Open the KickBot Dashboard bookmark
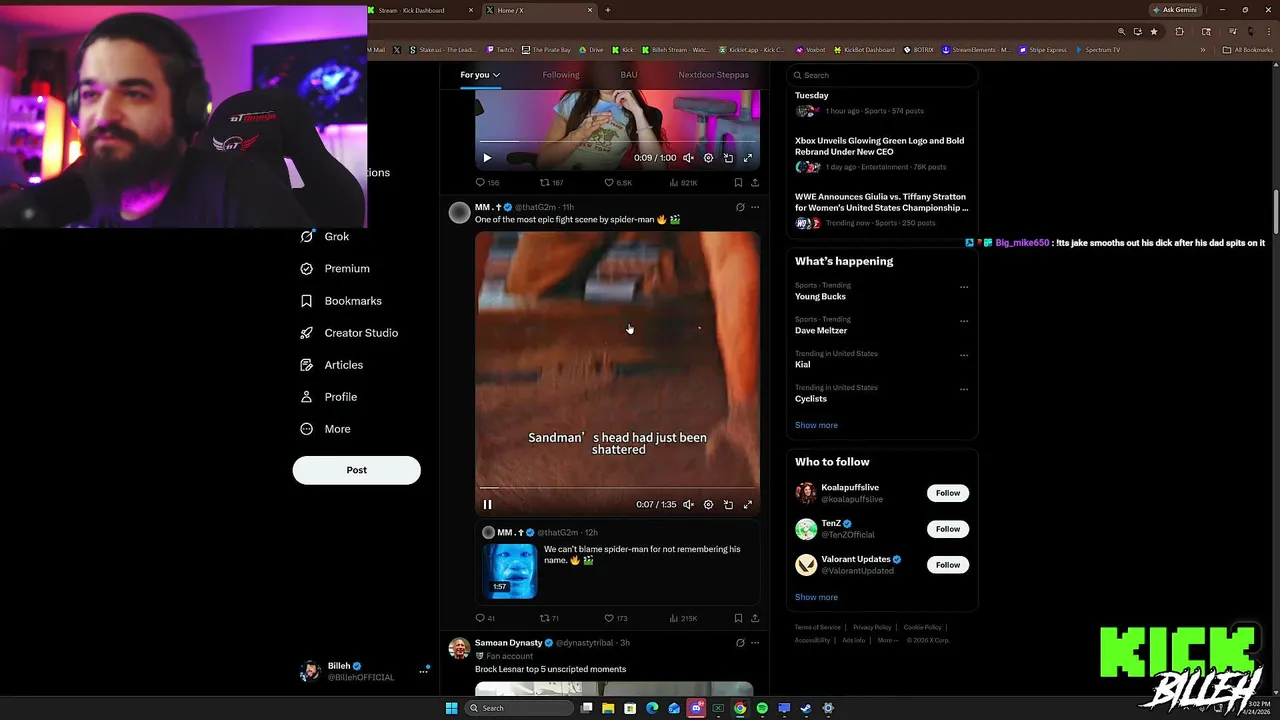Image resolution: width=1280 pixels, height=720 pixels. coord(864,50)
